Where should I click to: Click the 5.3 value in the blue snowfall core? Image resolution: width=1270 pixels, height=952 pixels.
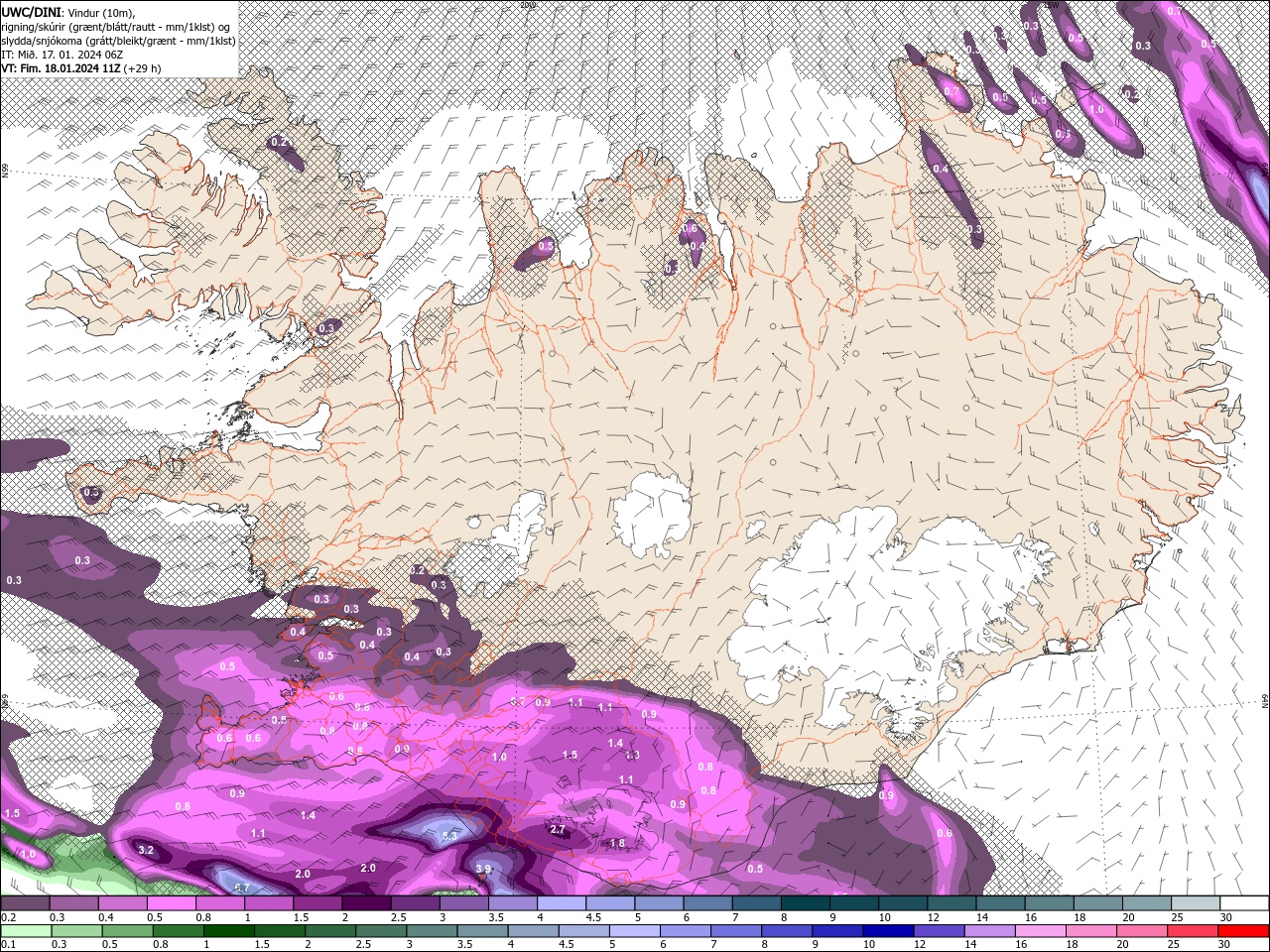pos(449,836)
